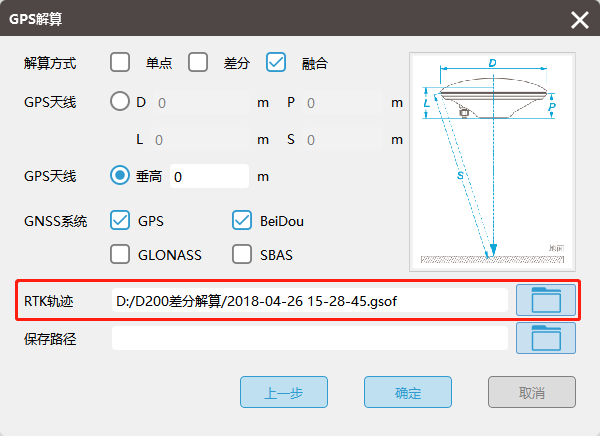
Task: Confirm with the 确定 button
Action: (408, 393)
